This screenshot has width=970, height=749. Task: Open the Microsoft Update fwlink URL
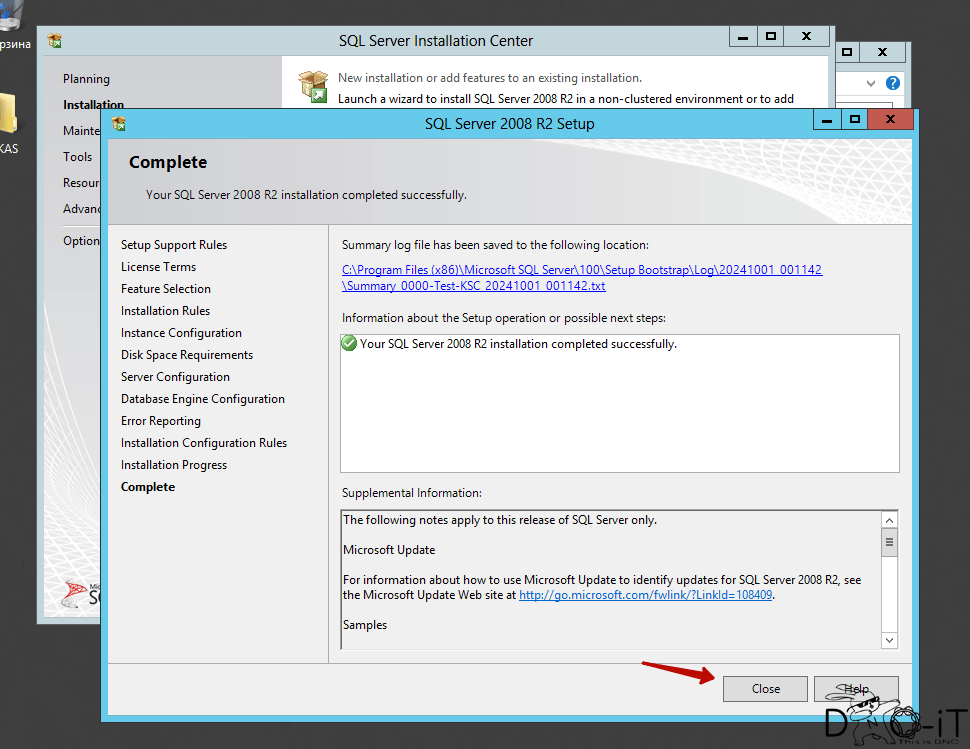(645, 594)
